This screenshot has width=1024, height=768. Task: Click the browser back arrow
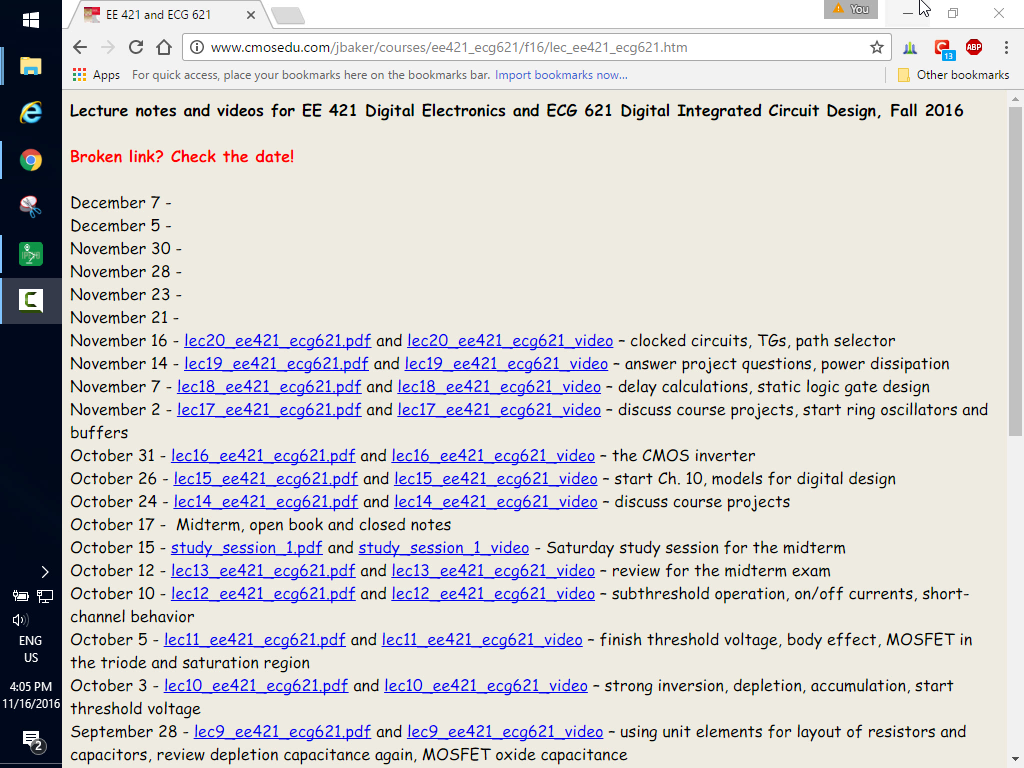tap(80, 47)
